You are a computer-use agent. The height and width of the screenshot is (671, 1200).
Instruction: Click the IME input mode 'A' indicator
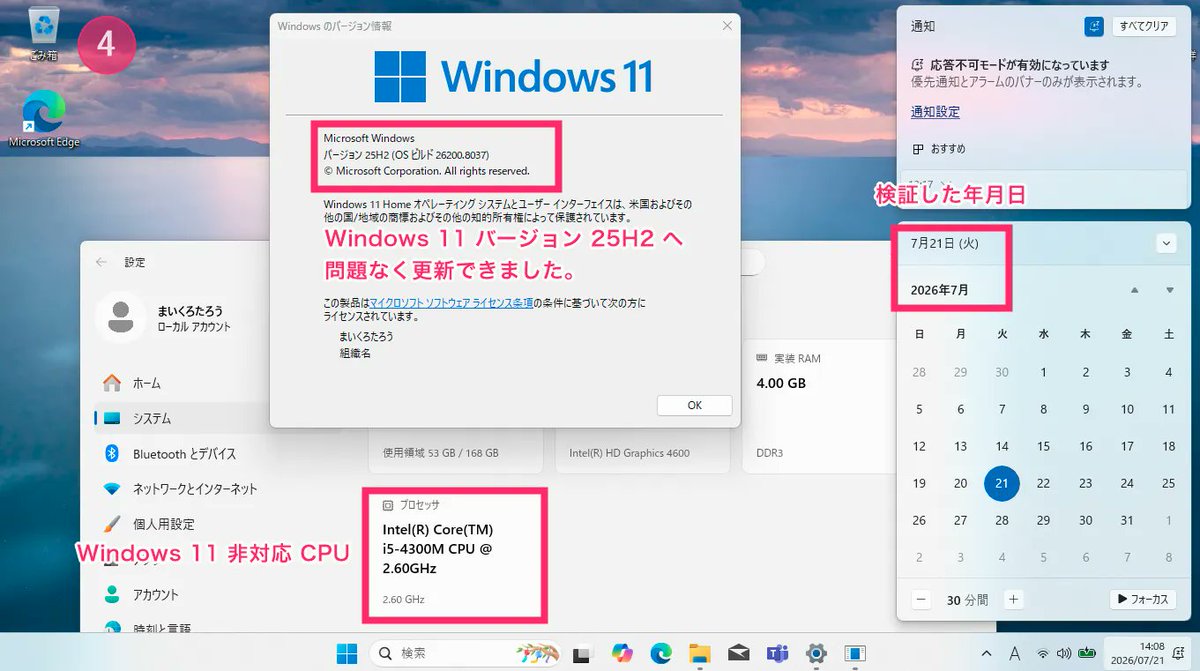click(x=1015, y=653)
